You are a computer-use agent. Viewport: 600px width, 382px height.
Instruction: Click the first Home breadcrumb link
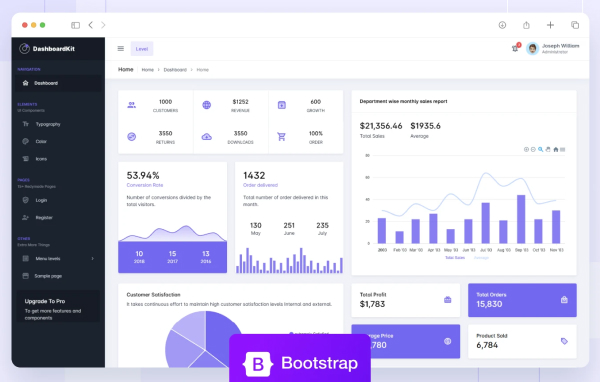pyautogui.click(x=147, y=70)
